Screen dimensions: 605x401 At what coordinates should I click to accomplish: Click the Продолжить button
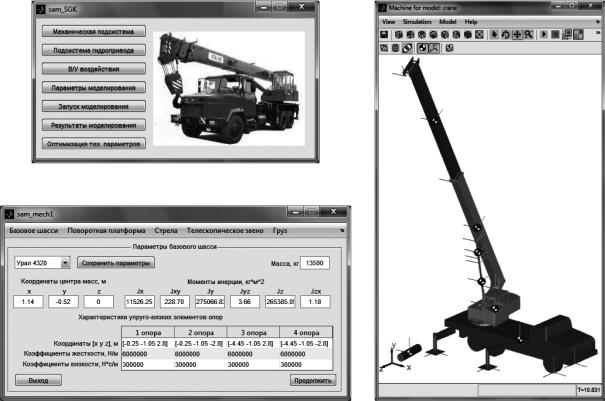coord(311,380)
